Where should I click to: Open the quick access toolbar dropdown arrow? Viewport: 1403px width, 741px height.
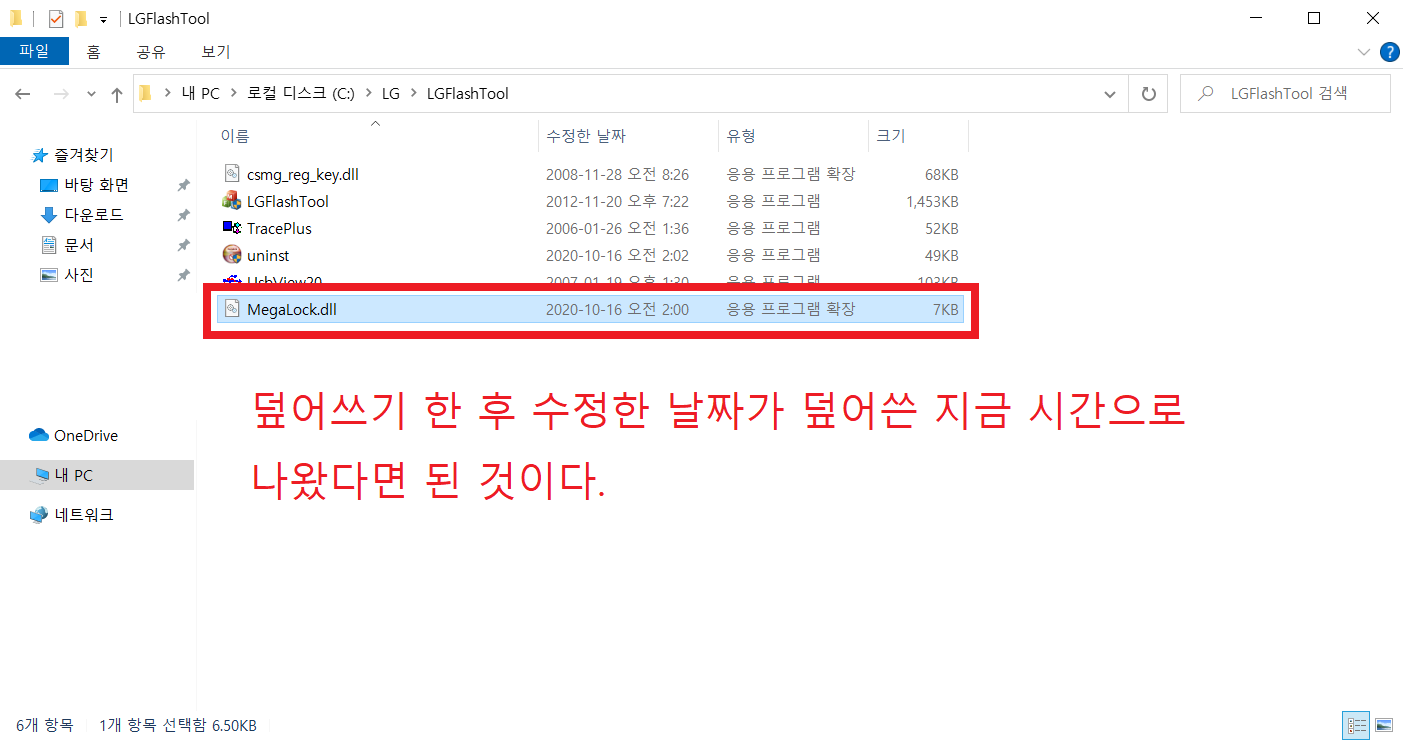click(x=103, y=19)
